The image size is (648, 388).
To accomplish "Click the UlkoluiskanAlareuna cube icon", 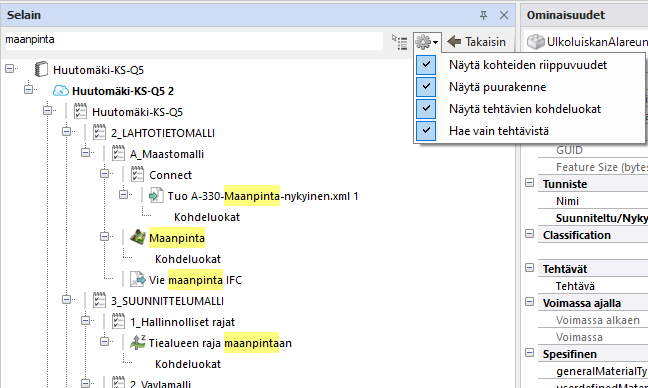I will click(x=536, y=42).
